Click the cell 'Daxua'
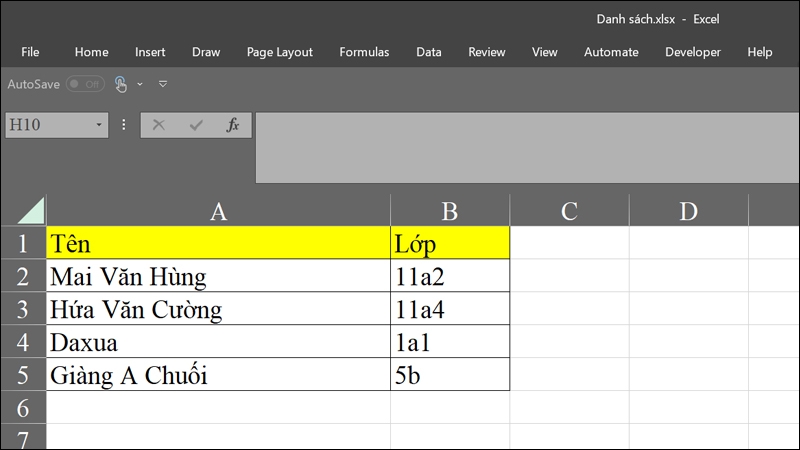Screen dimensions: 800x450 (218, 342)
